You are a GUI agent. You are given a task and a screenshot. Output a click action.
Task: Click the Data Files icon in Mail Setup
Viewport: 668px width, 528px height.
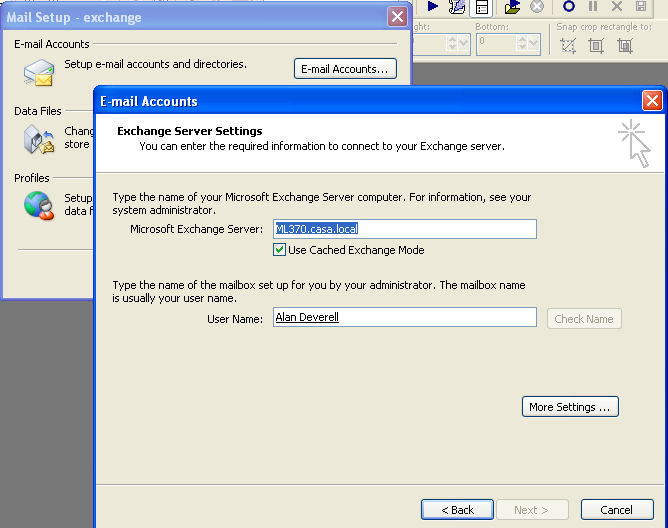[x=39, y=139]
